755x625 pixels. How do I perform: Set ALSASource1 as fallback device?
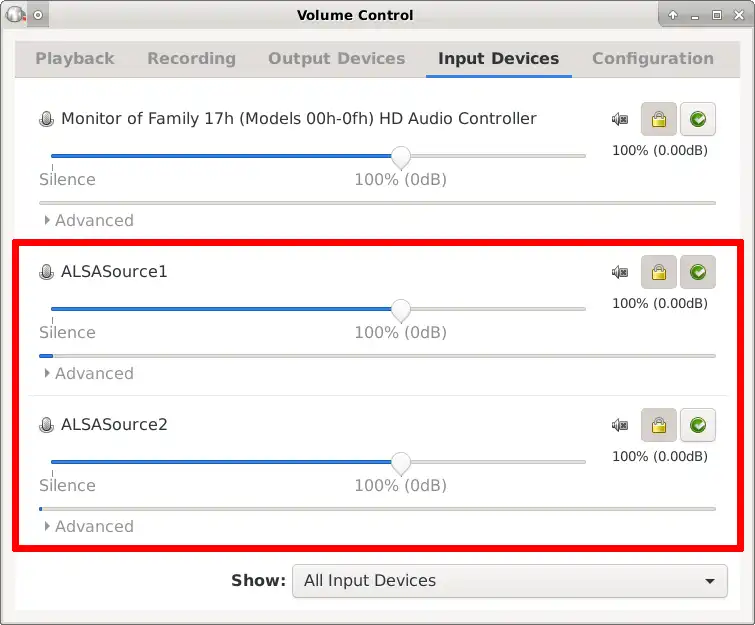[697, 273]
